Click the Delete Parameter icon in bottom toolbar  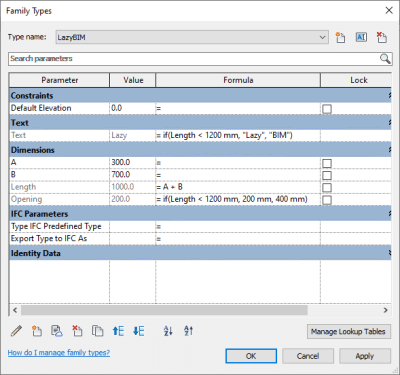77,331
